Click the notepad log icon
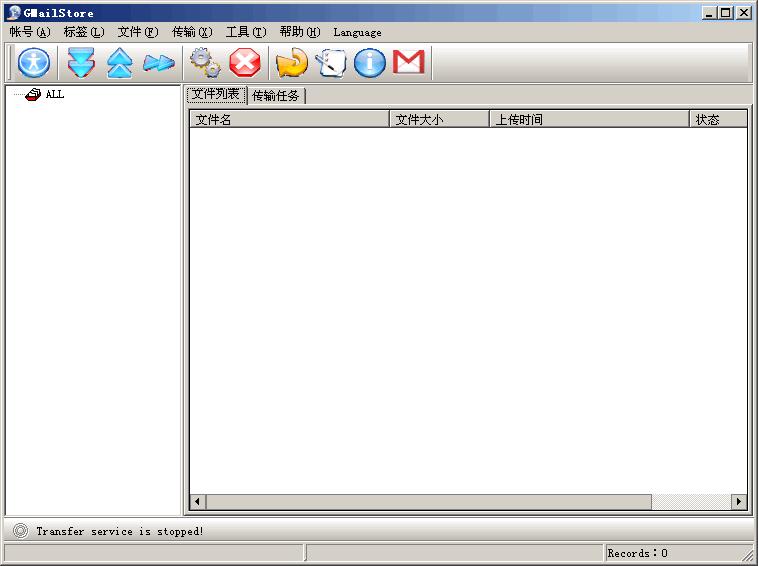This screenshot has width=758, height=566. point(331,63)
